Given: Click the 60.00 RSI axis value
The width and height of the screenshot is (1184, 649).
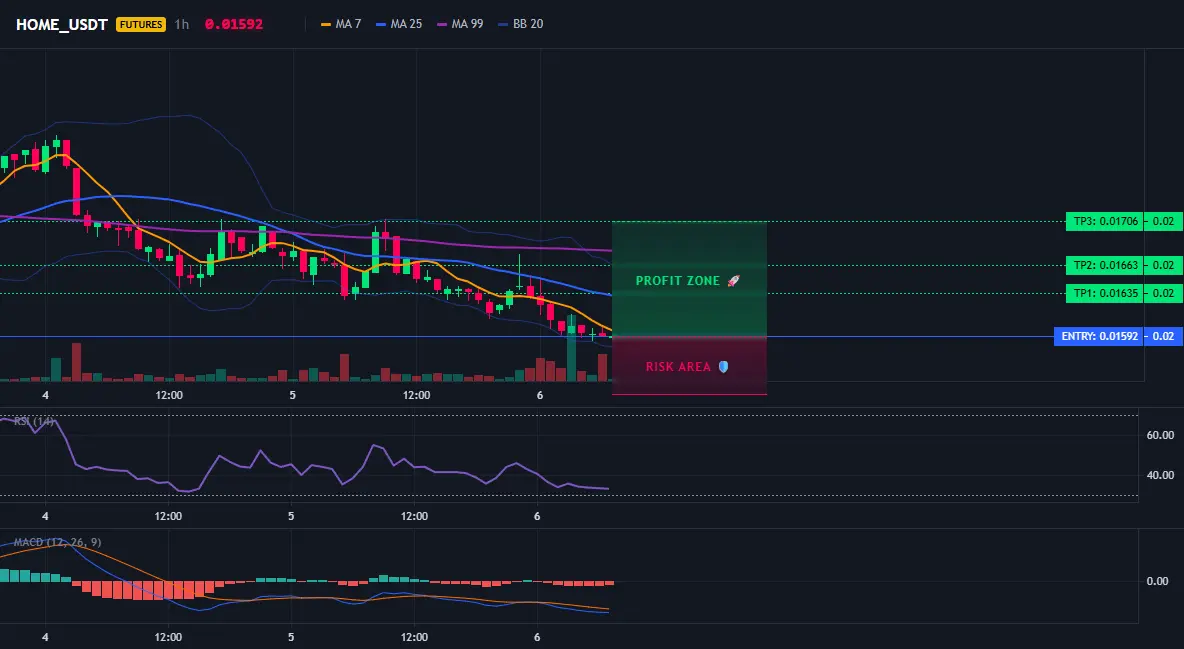Looking at the screenshot, I should coord(1161,435).
